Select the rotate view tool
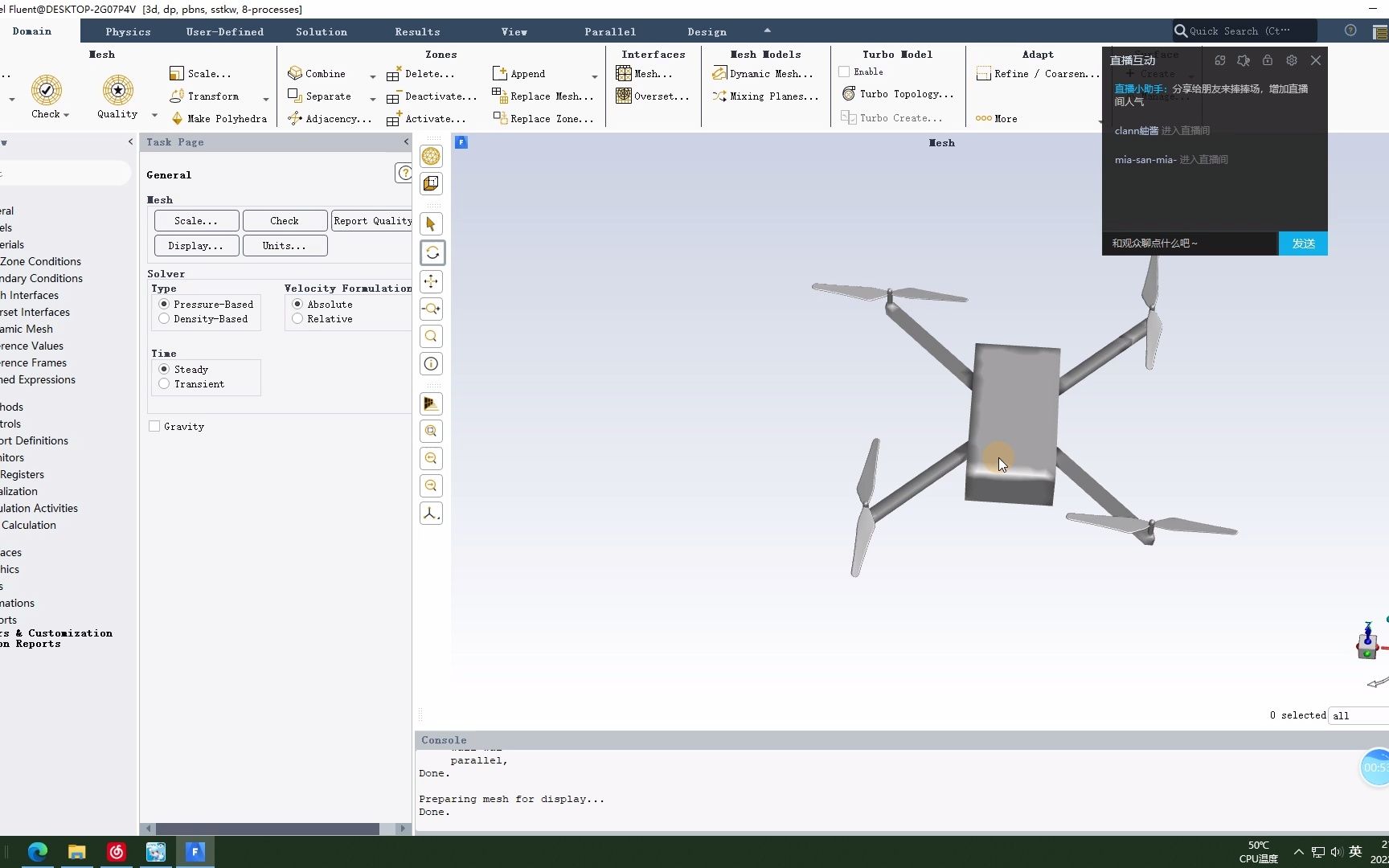 pos(432,253)
